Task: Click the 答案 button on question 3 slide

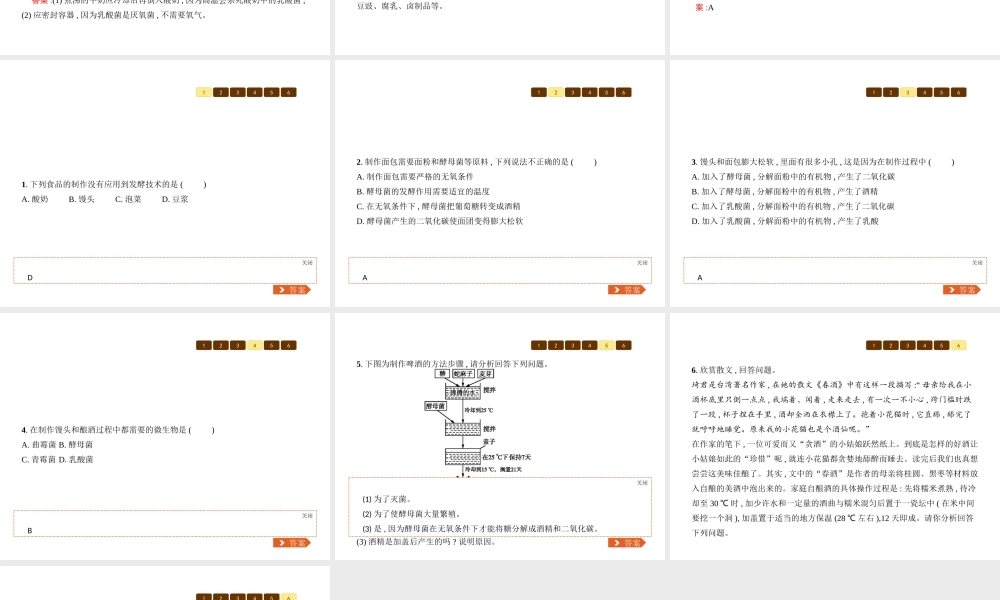Action: 962,289
